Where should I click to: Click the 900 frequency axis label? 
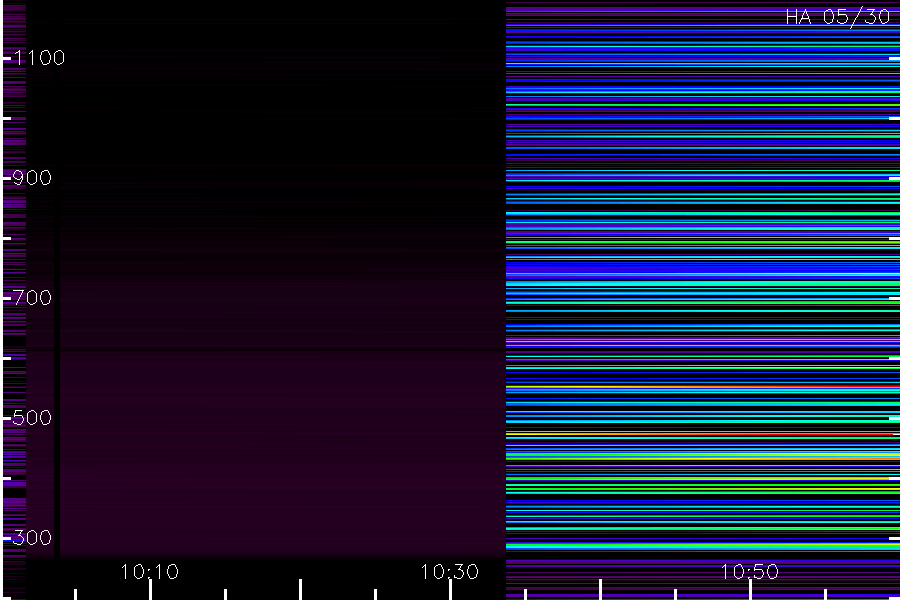tap(32, 178)
